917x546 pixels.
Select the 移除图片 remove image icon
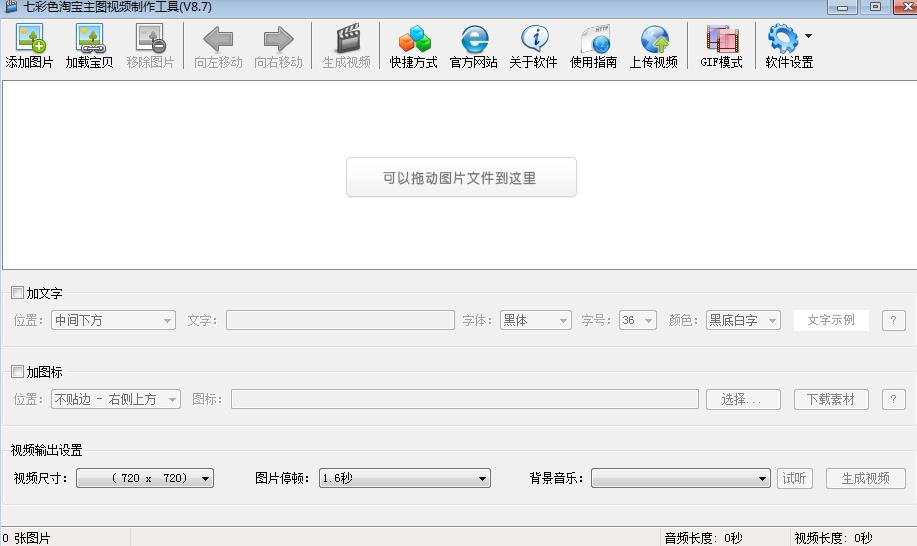click(x=150, y=39)
